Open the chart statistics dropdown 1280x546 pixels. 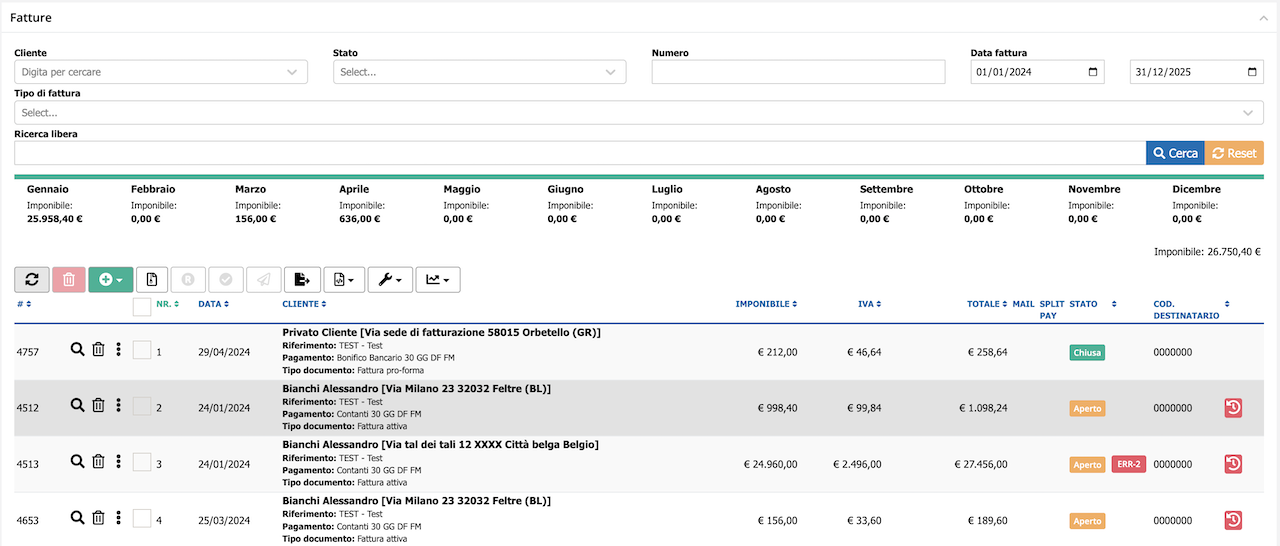(437, 280)
